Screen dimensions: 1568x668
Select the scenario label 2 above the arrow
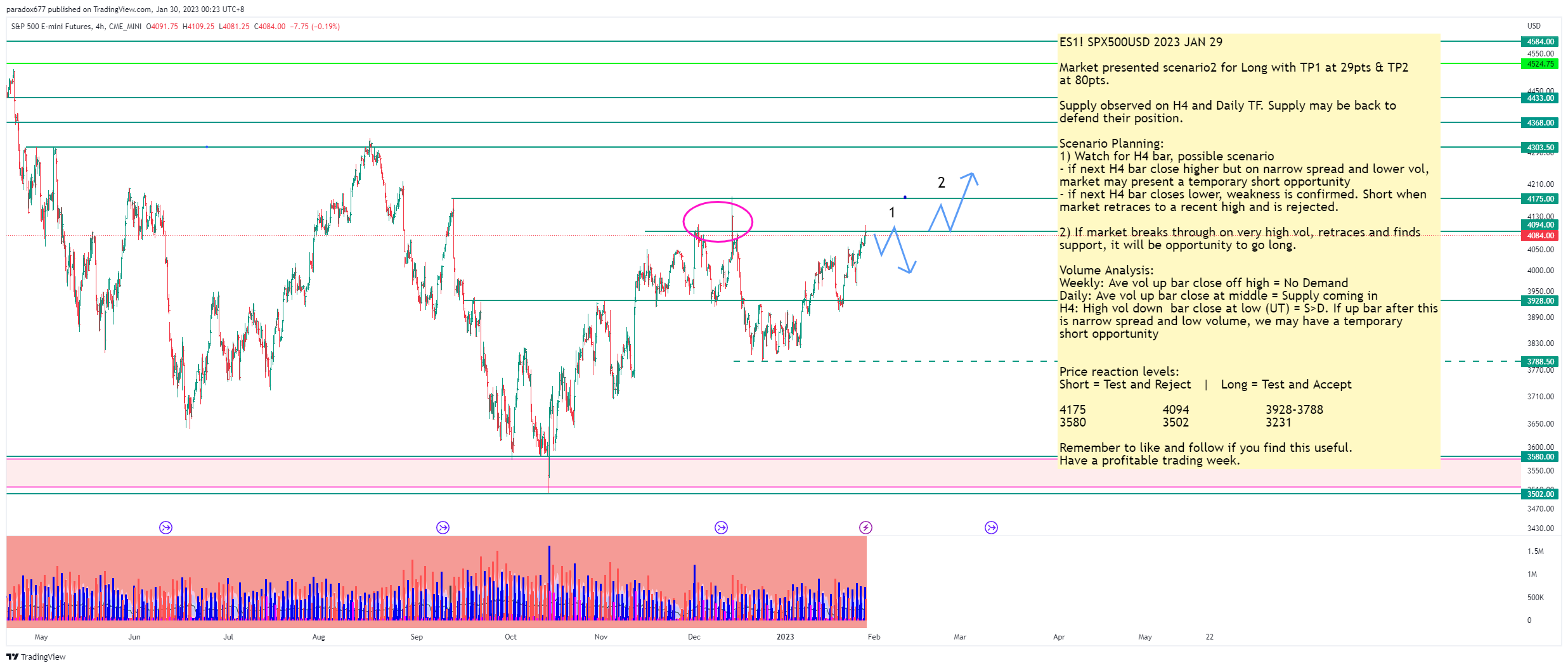click(942, 183)
